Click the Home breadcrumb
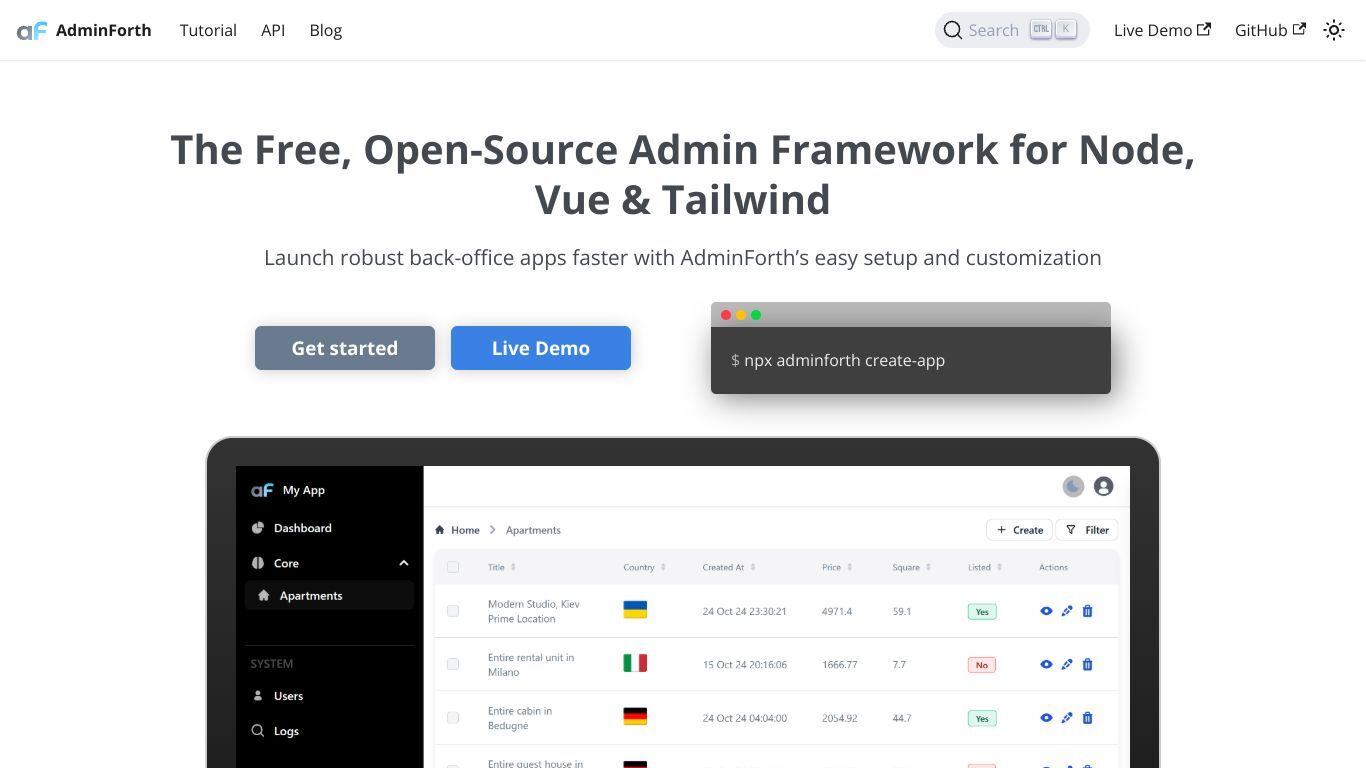This screenshot has height=768, width=1366. pyautogui.click(x=457, y=530)
